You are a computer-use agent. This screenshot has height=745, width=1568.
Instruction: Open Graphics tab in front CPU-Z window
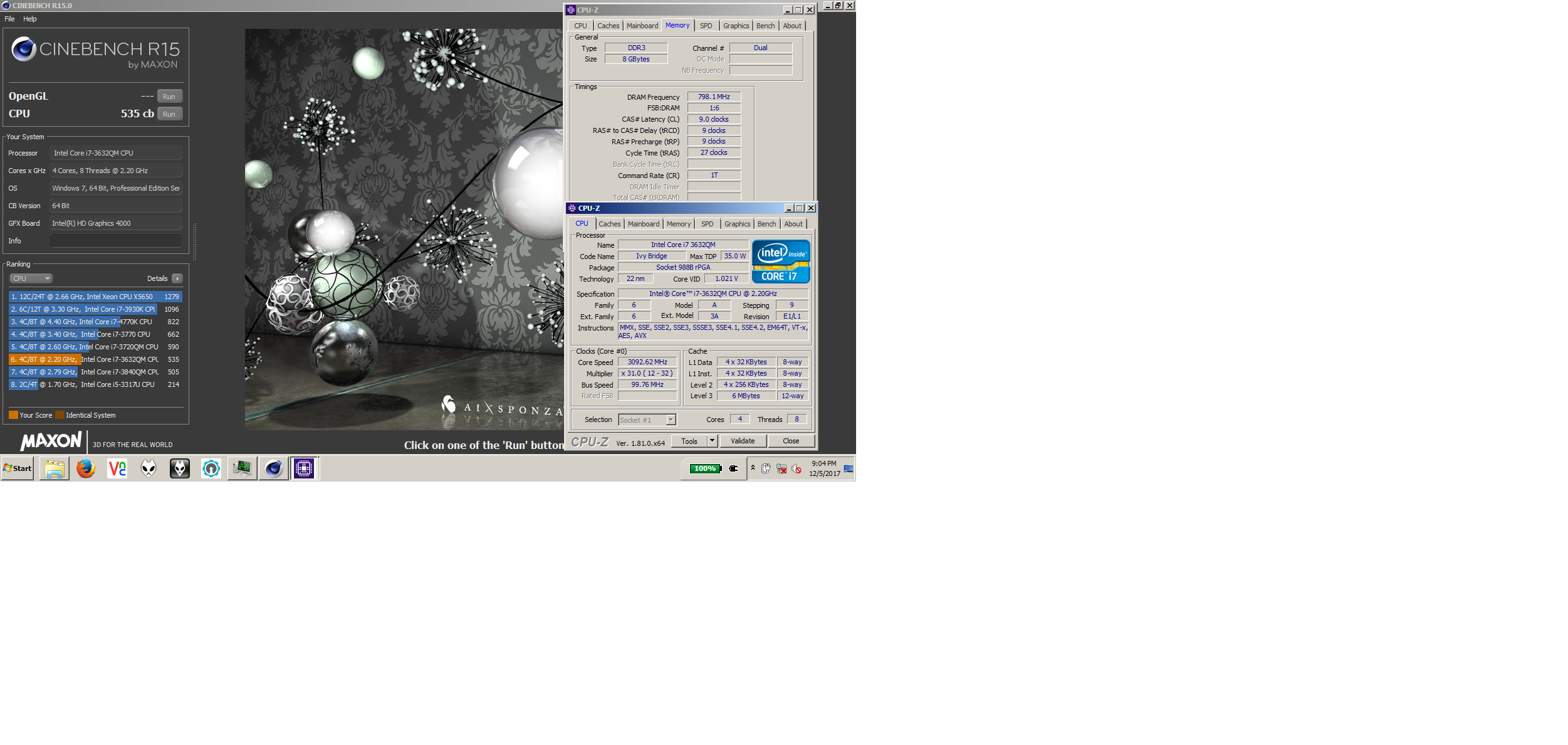pos(737,224)
